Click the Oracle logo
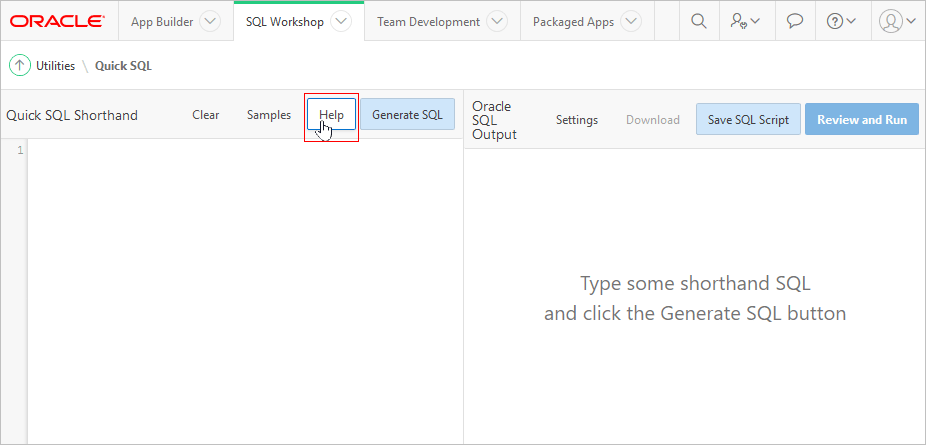Screen dimensions: 926x445 pyautogui.click(x=57, y=21)
